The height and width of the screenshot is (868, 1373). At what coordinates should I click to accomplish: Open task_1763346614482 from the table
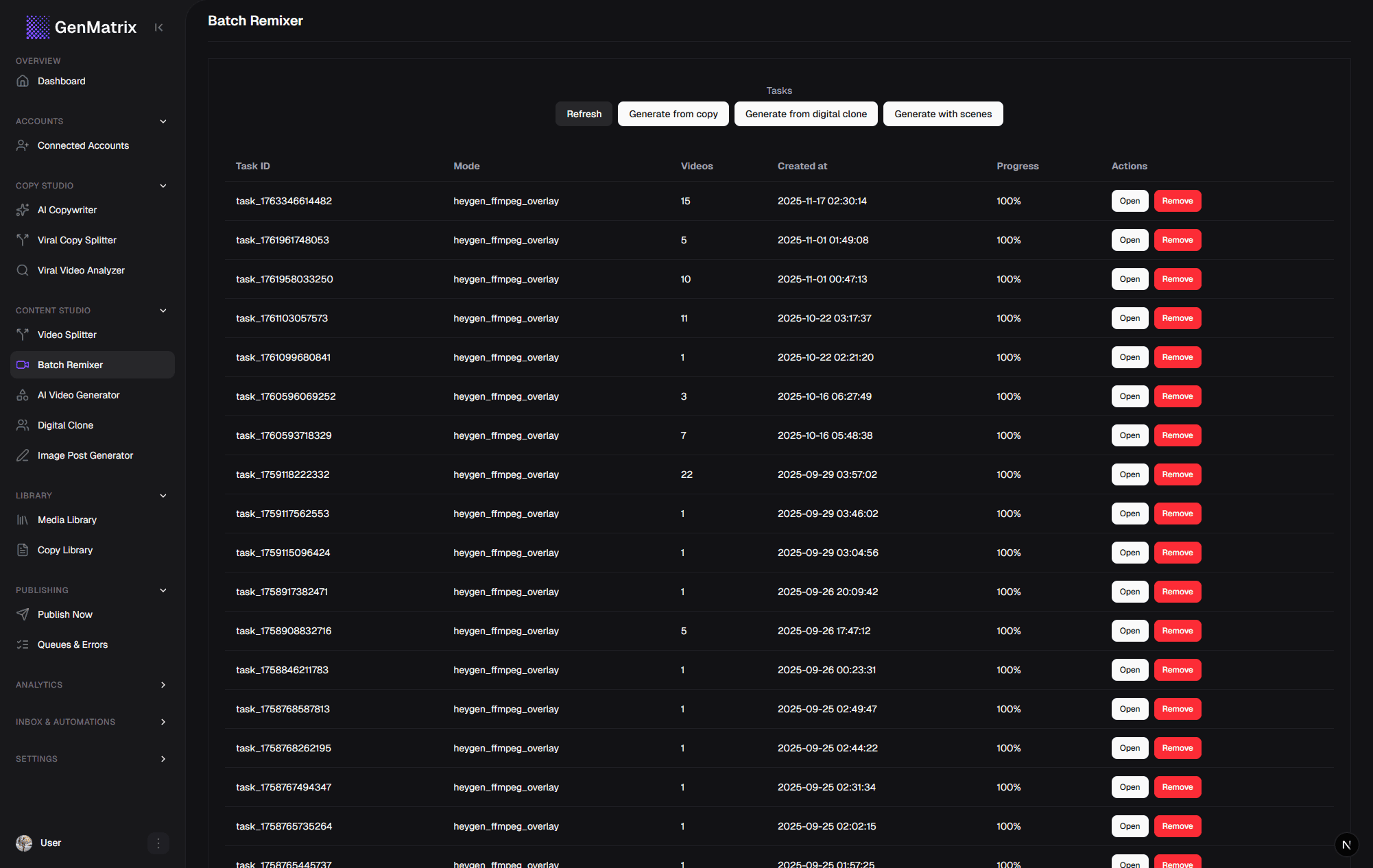(x=1129, y=201)
